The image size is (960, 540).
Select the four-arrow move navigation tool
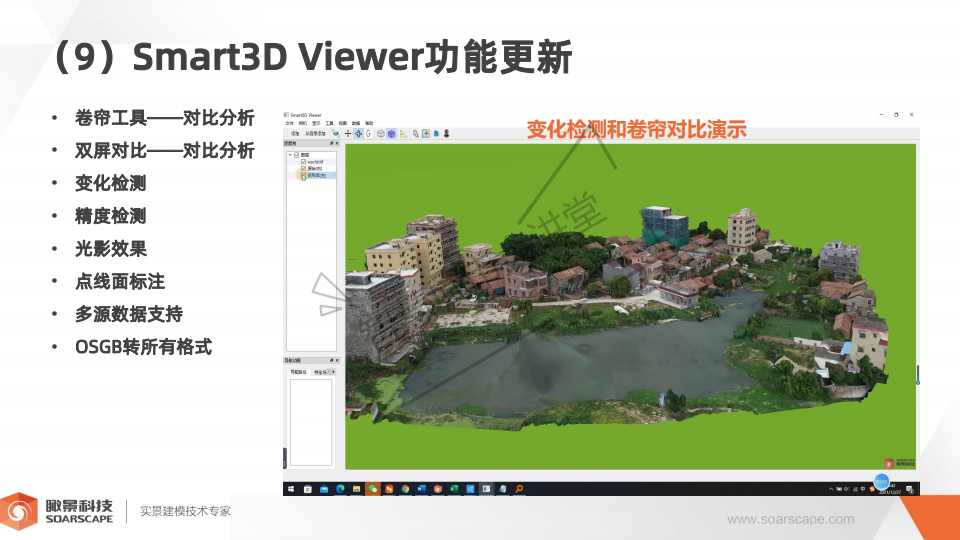pyautogui.click(x=358, y=133)
